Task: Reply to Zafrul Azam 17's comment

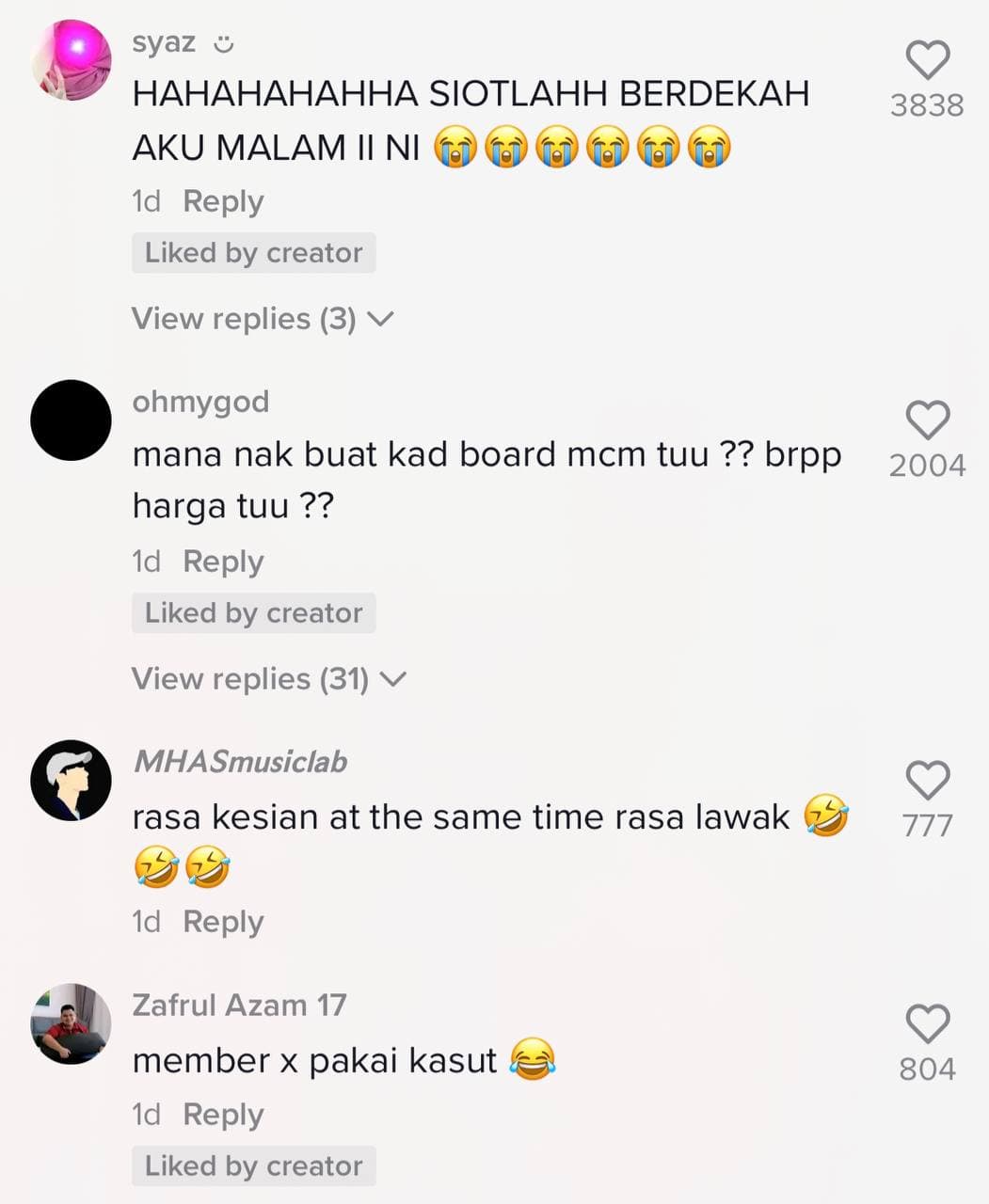Action: [223, 1115]
